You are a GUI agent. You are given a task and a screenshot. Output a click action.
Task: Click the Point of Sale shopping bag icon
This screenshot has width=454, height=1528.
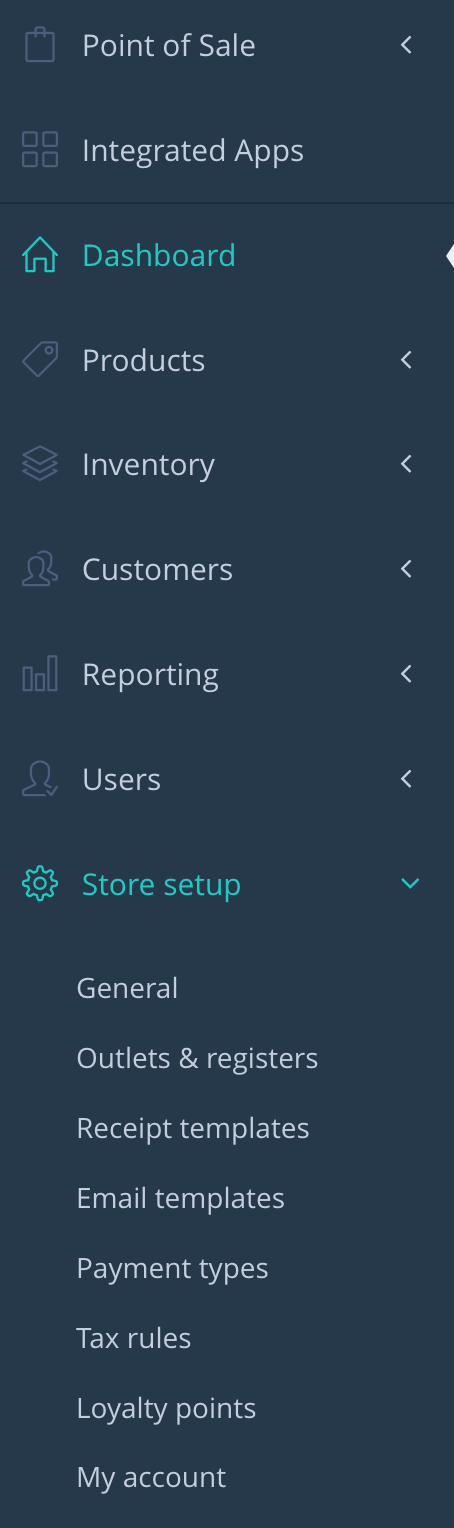[x=40, y=45]
